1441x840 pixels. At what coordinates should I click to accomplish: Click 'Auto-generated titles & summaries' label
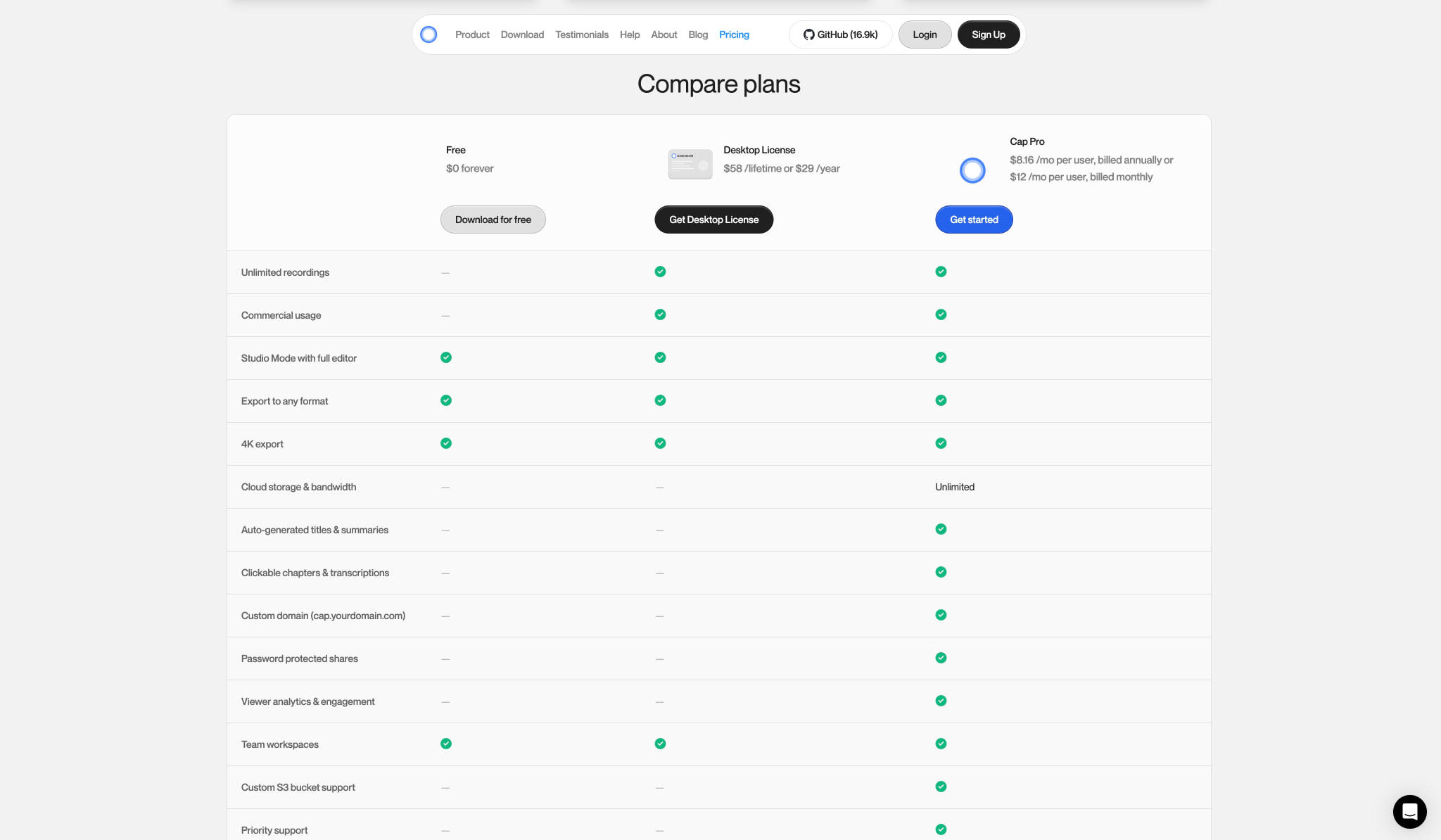pos(315,530)
